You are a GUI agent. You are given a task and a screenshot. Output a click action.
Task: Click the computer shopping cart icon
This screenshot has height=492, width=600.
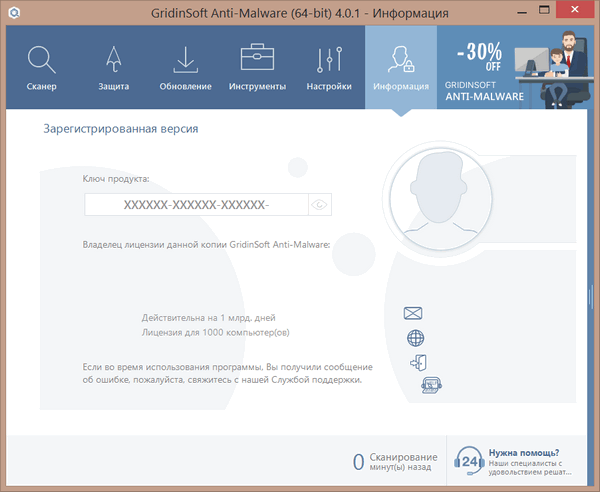(431, 385)
